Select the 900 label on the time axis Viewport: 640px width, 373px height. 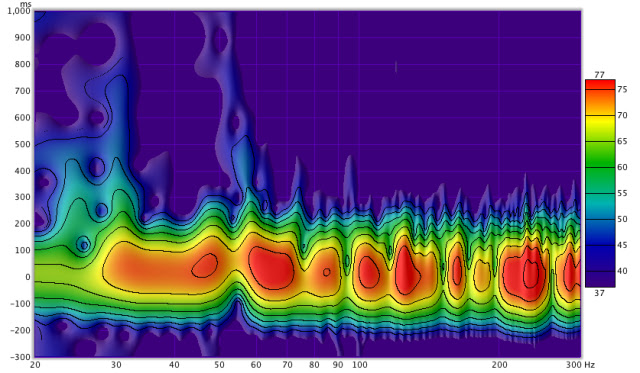(23, 38)
